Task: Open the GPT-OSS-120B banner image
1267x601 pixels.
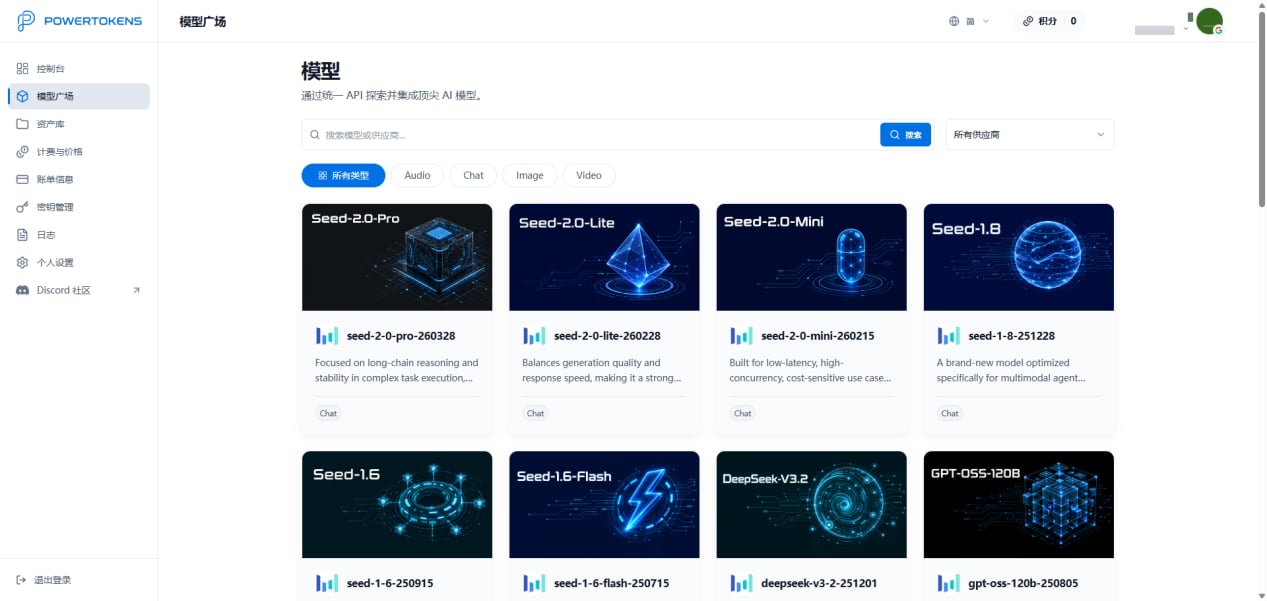Action: 1018,504
